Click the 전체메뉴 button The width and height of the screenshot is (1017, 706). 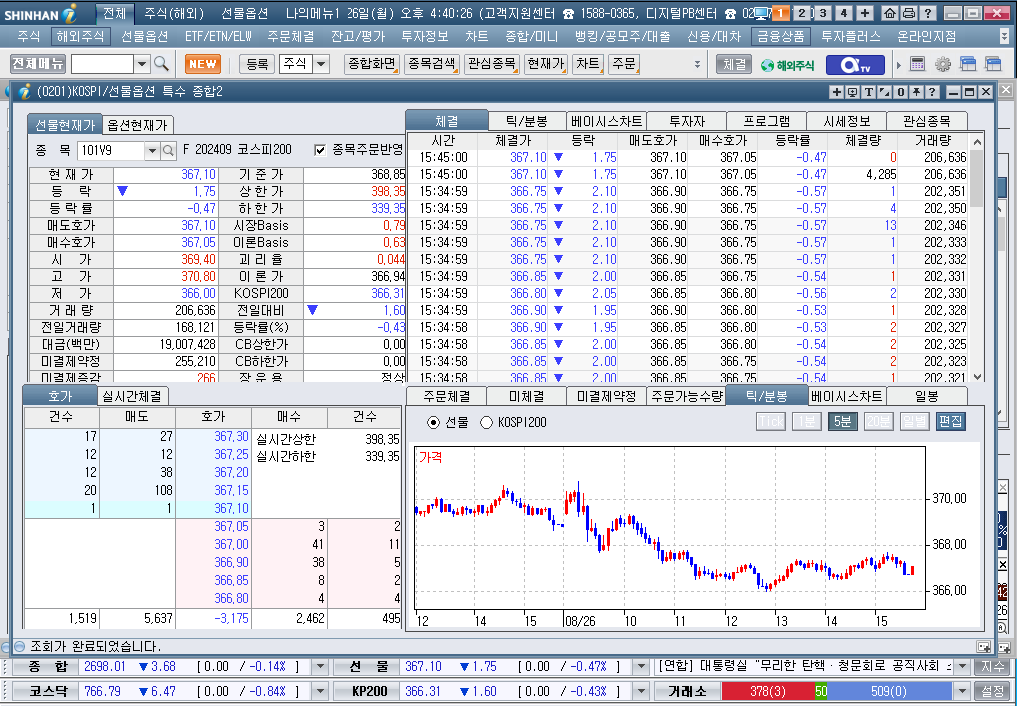point(38,64)
